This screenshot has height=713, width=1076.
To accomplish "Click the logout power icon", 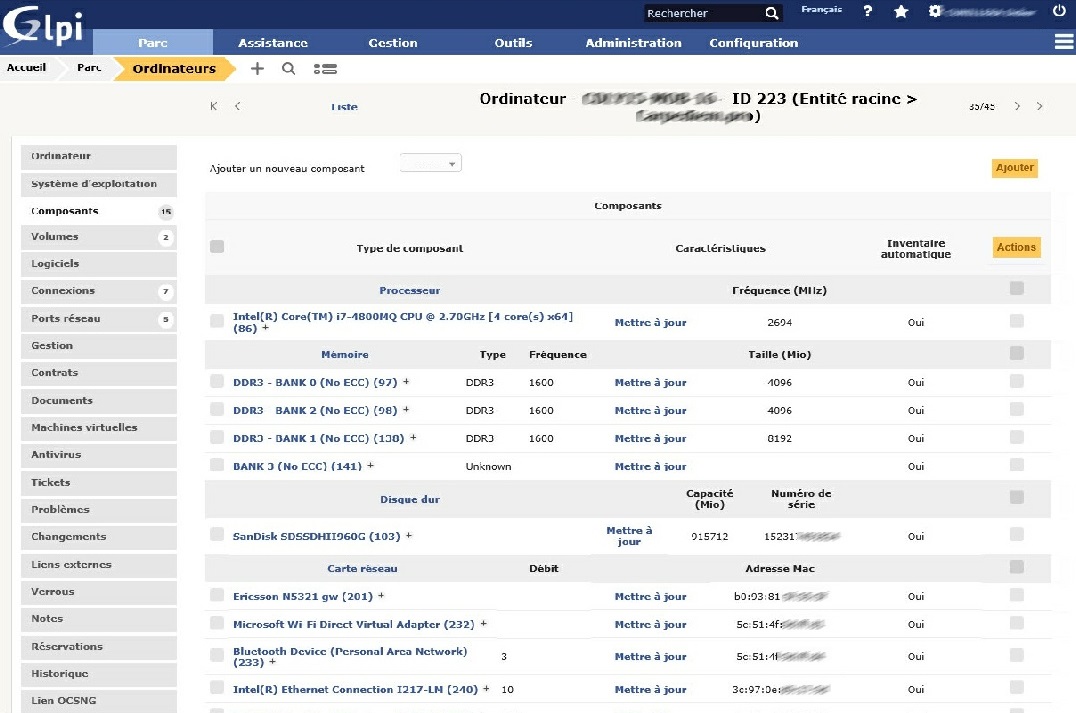I will coord(1059,12).
